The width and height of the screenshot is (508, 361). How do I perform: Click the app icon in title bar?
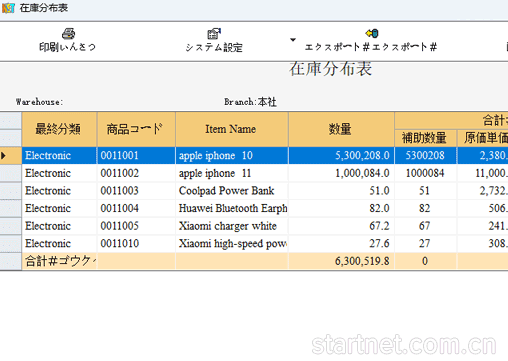pyautogui.click(x=8, y=8)
